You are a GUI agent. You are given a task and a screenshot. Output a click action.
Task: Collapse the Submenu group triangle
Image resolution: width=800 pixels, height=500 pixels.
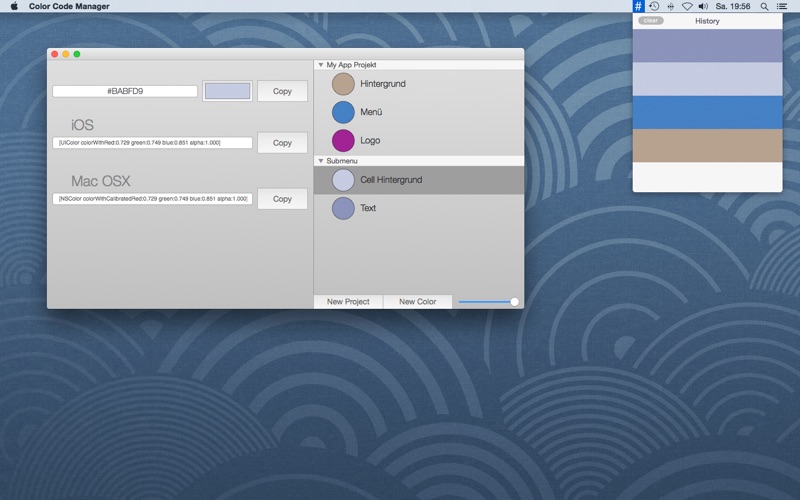pyautogui.click(x=320, y=161)
